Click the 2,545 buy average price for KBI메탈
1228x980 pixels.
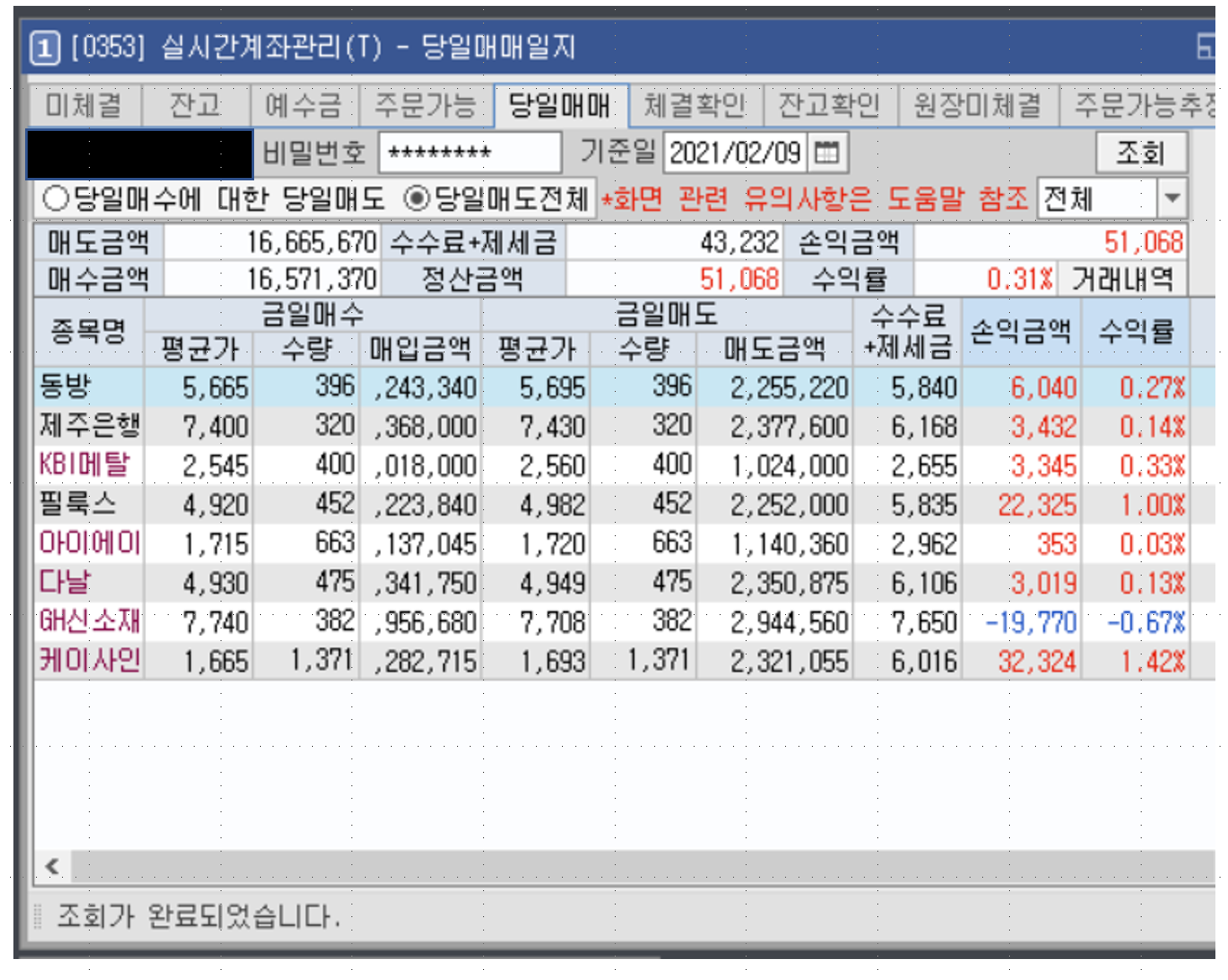(x=216, y=466)
